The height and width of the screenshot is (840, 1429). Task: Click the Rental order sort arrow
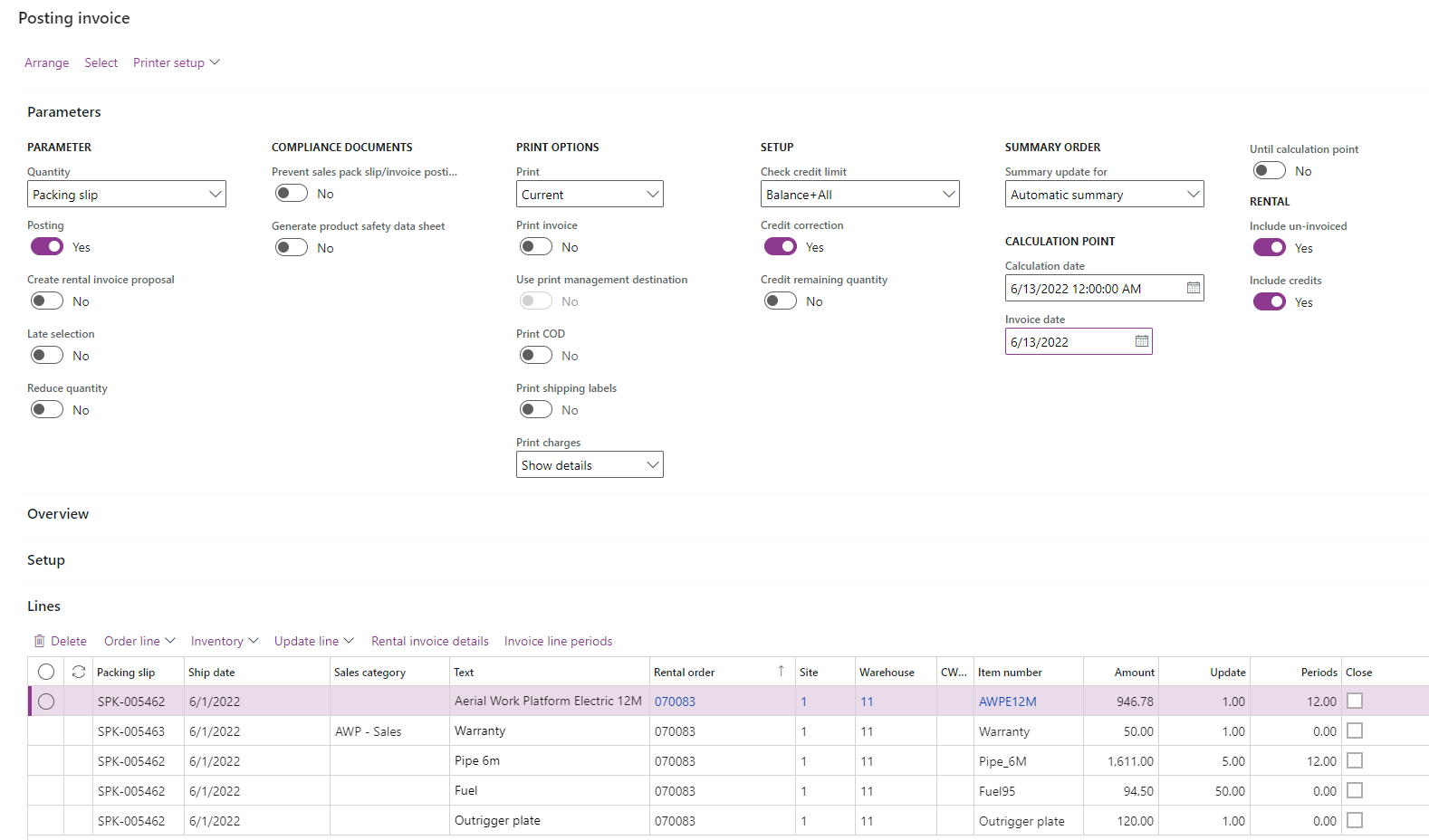(x=781, y=672)
